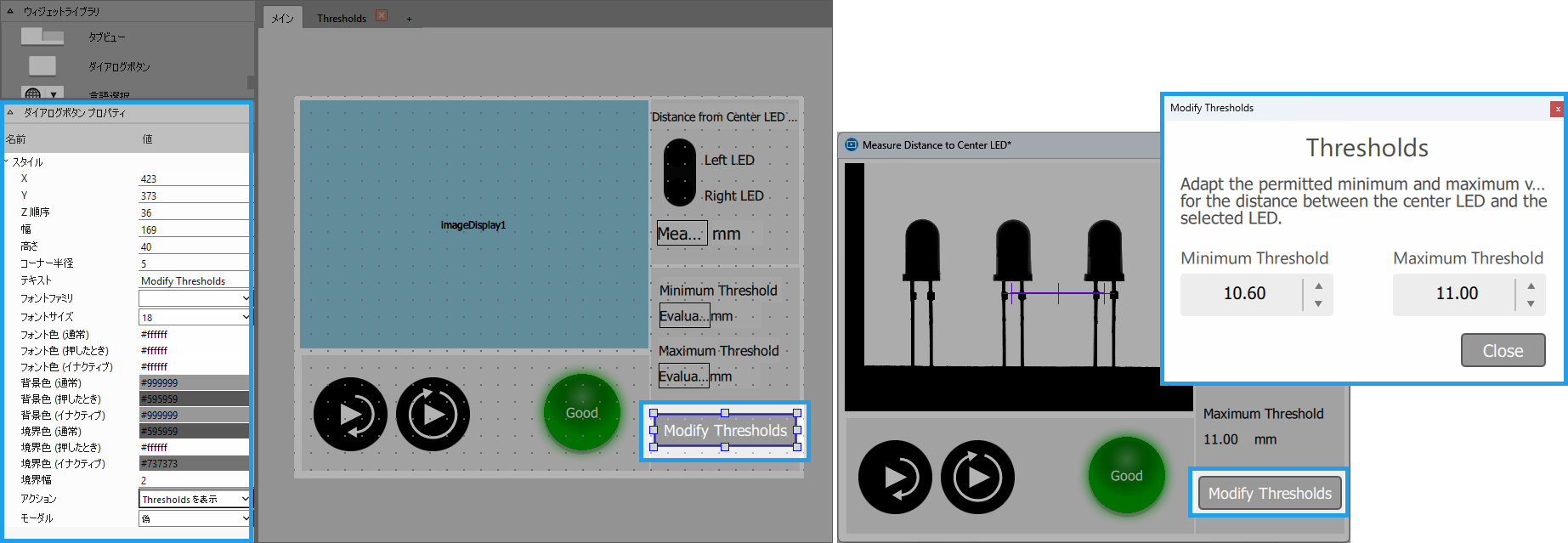The height and width of the screenshot is (543, 1568).
Task: Collapse the スタイル property group
Action: 7,161
